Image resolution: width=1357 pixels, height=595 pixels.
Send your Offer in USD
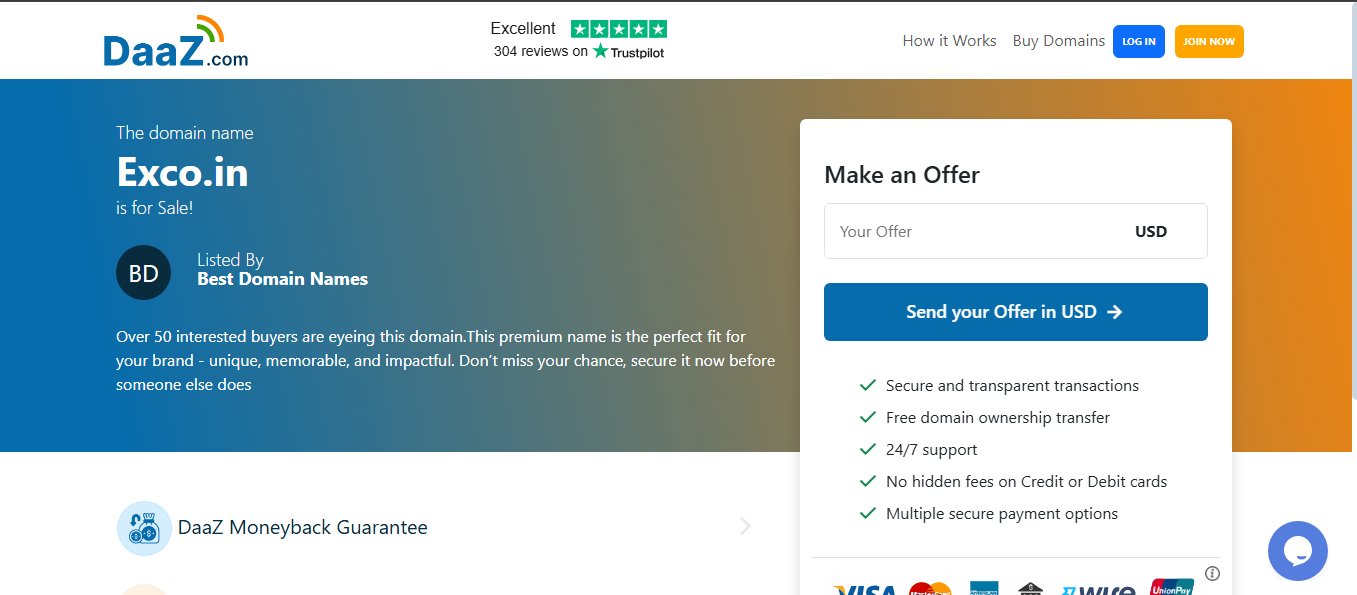pyautogui.click(x=1015, y=312)
